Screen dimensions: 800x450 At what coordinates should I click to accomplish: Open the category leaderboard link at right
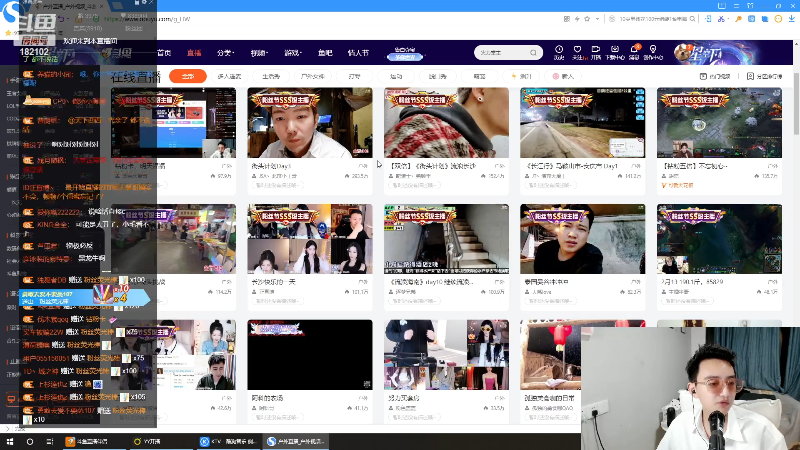tap(764, 76)
